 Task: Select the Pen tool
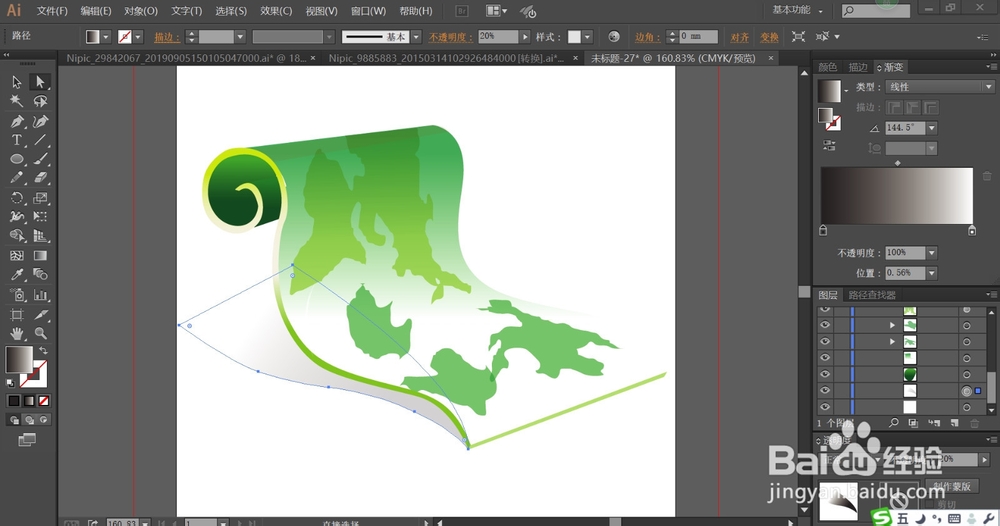coord(17,121)
